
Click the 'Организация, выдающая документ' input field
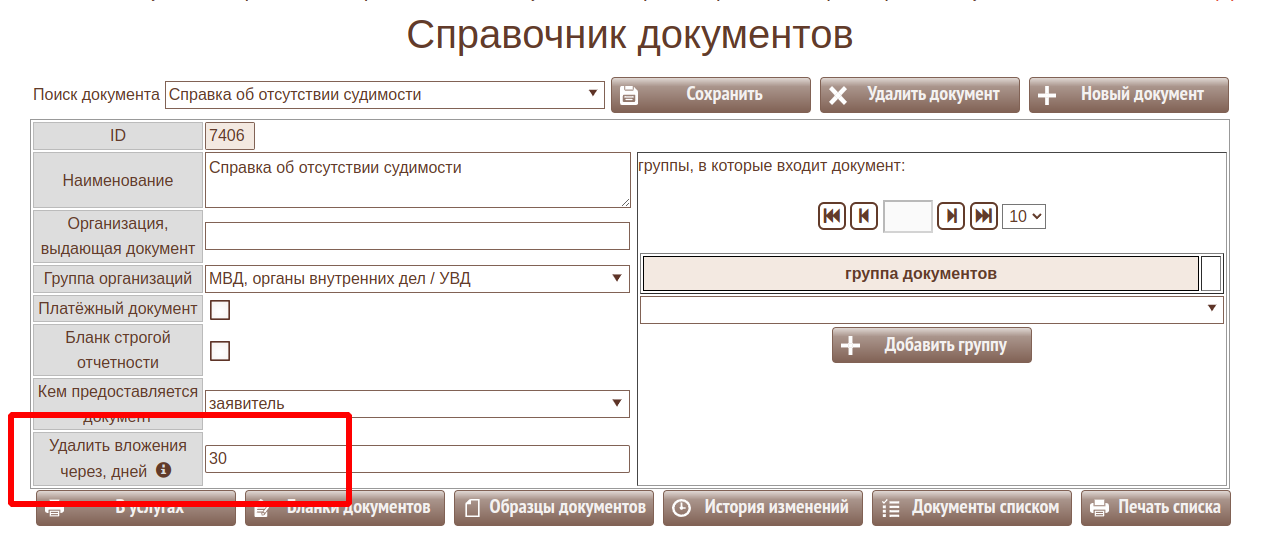[417, 236]
